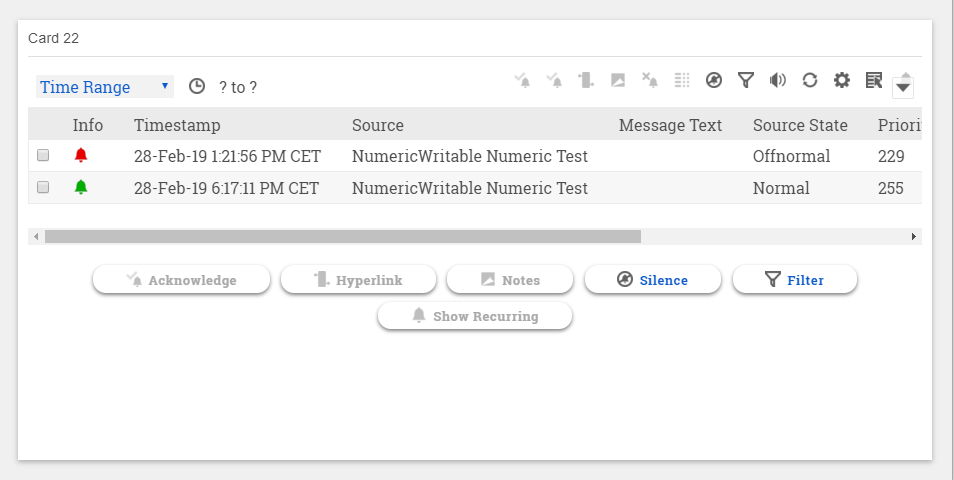This screenshot has height=480, width=954.
Task: Open the filter funnel icon in toolbar
Action: tap(745, 80)
